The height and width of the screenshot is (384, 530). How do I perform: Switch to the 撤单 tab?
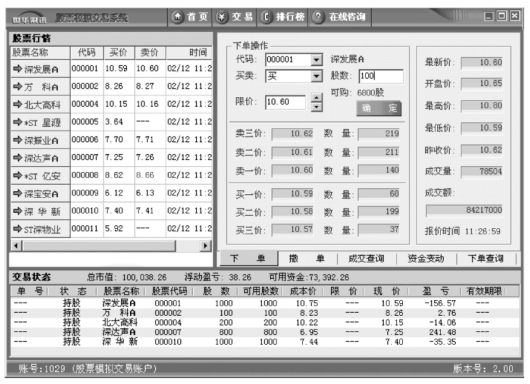coord(307,259)
